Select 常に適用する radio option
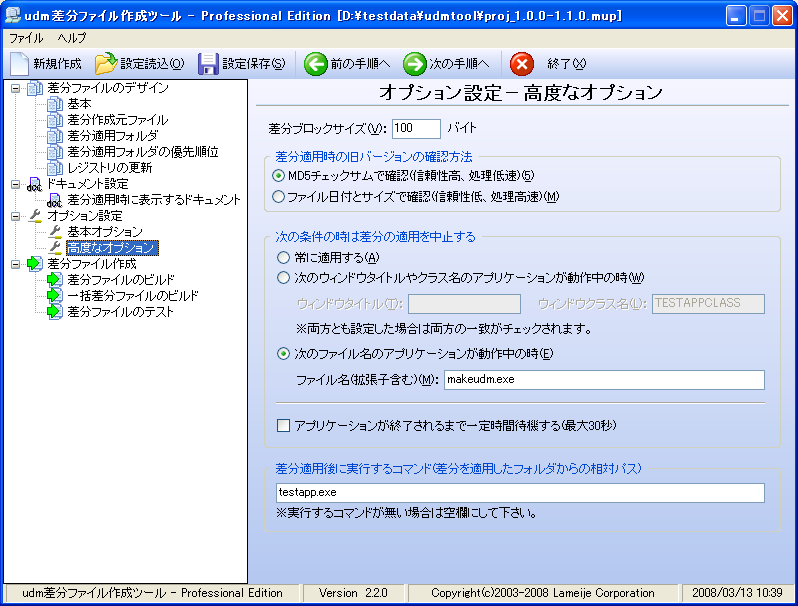The image size is (798, 606). (x=283, y=257)
